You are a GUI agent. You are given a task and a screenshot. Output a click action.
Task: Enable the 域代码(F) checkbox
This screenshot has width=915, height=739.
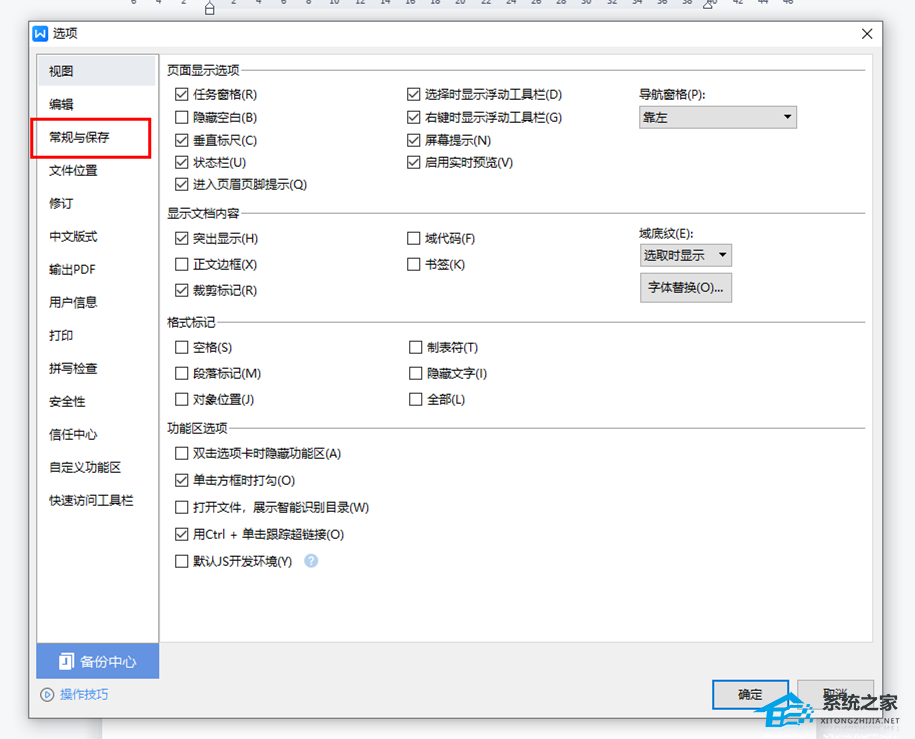tap(414, 238)
